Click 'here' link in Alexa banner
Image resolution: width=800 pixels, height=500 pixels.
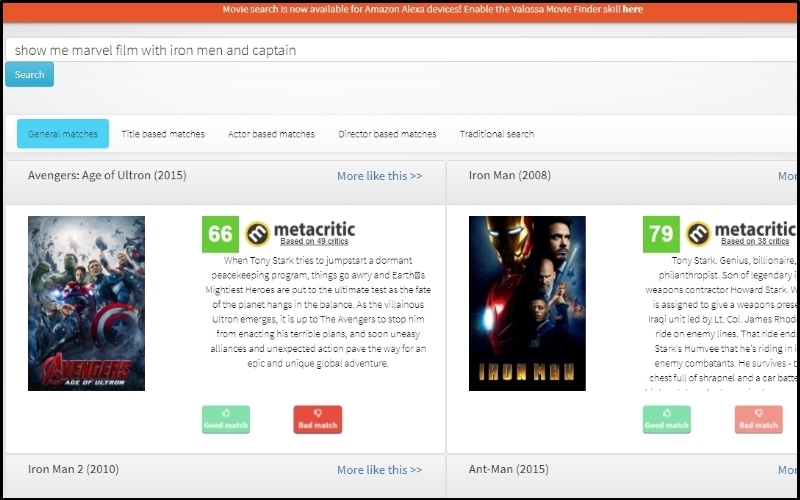pos(632,9)
